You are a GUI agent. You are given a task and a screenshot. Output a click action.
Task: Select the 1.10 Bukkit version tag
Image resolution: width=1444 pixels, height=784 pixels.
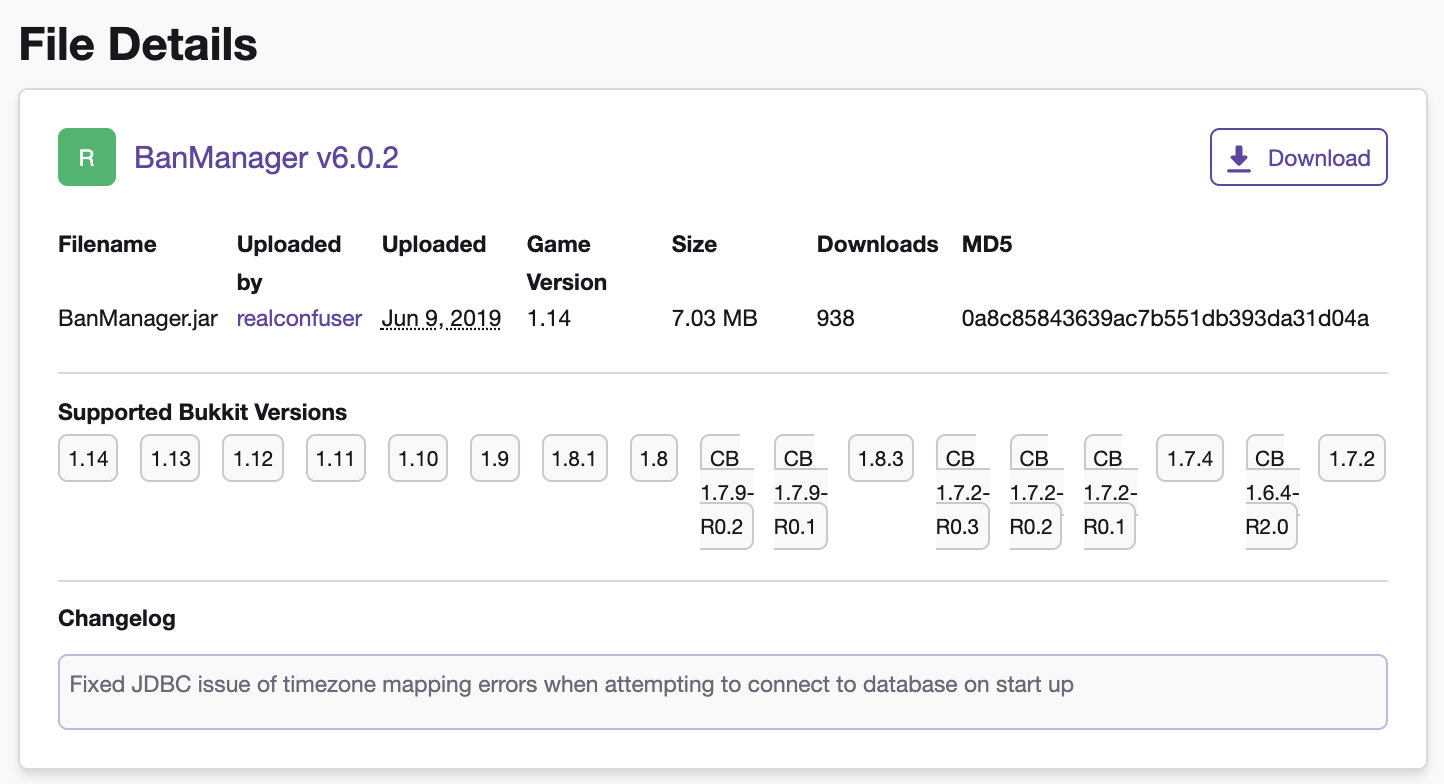tap(418, 459)
